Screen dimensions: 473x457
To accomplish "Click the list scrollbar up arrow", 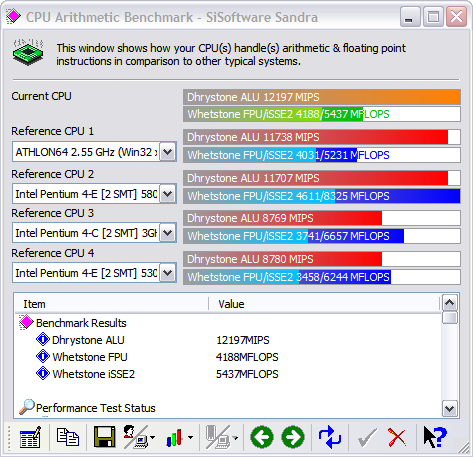I will click(x=450, y=303).
